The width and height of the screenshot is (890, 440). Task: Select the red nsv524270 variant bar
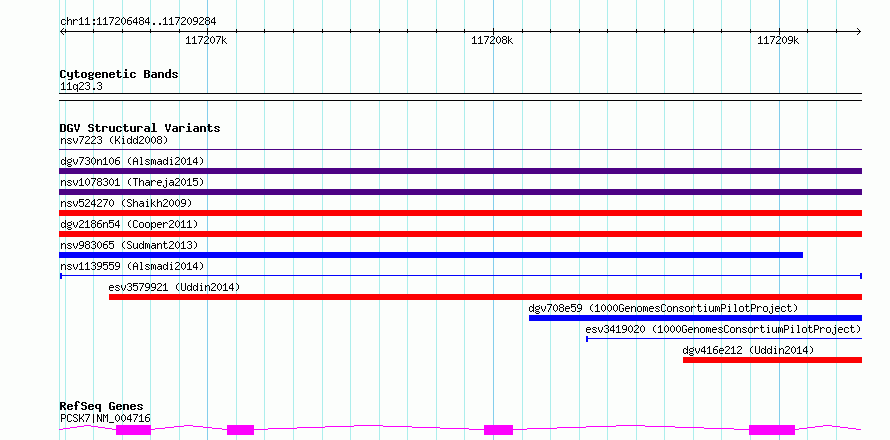460,213
